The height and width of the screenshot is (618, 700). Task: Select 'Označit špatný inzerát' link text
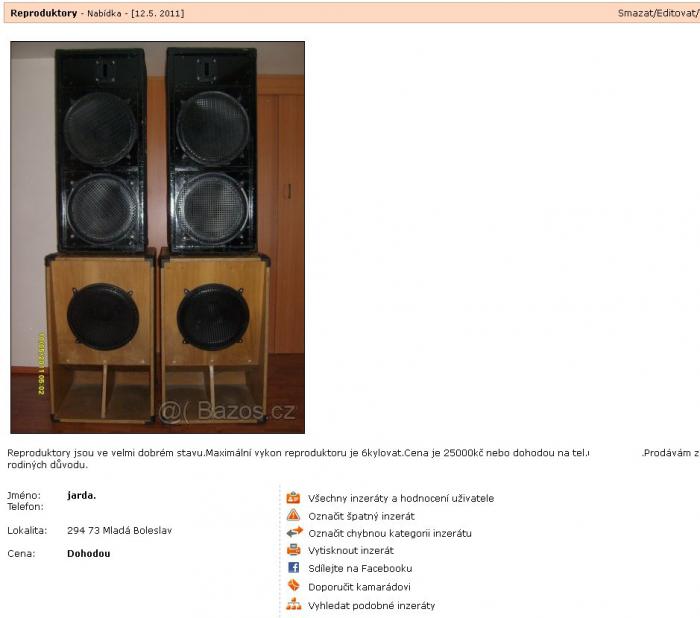(x=361, y=516)
